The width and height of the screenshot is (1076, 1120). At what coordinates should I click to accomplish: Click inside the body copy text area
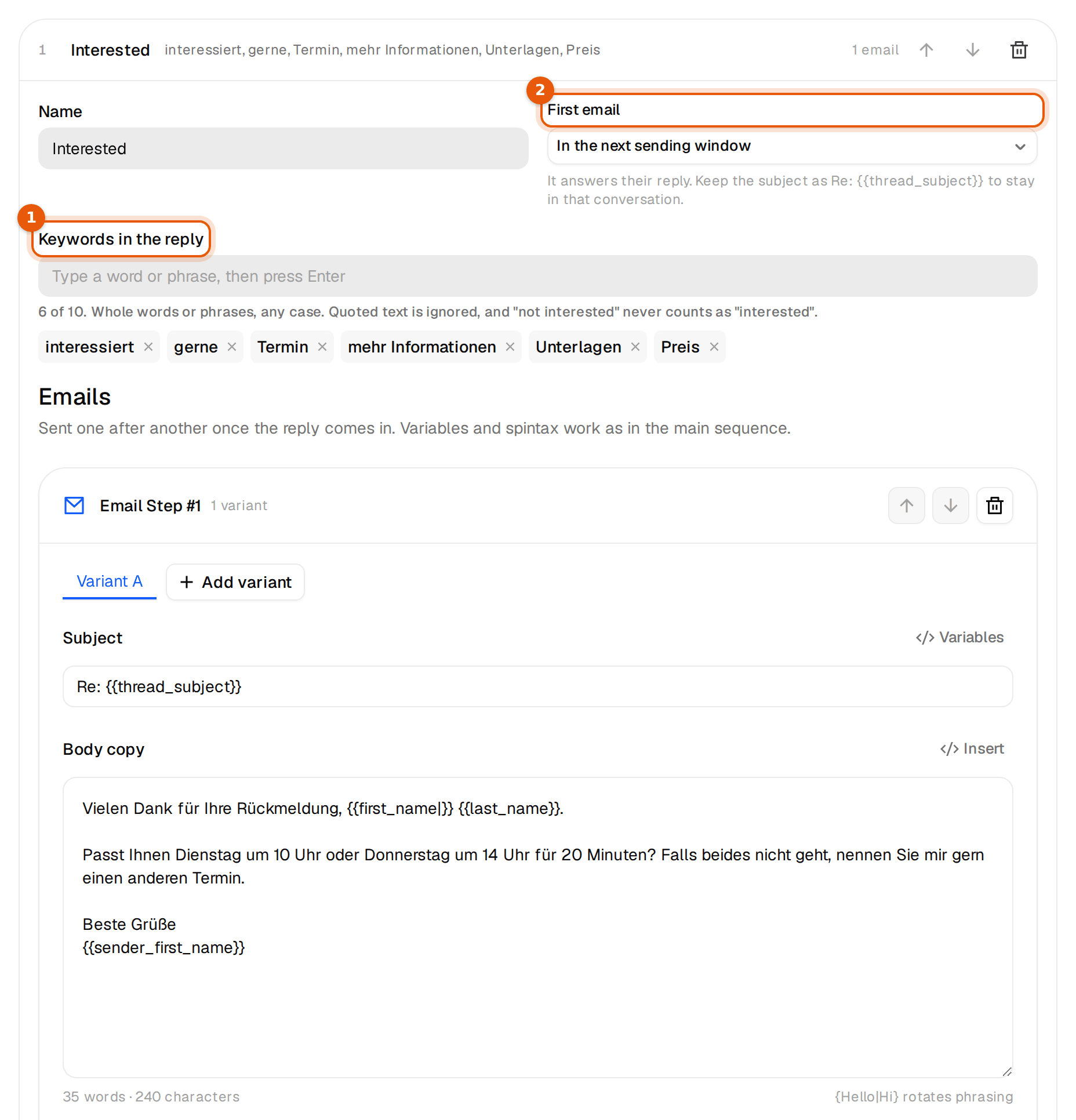538,928
